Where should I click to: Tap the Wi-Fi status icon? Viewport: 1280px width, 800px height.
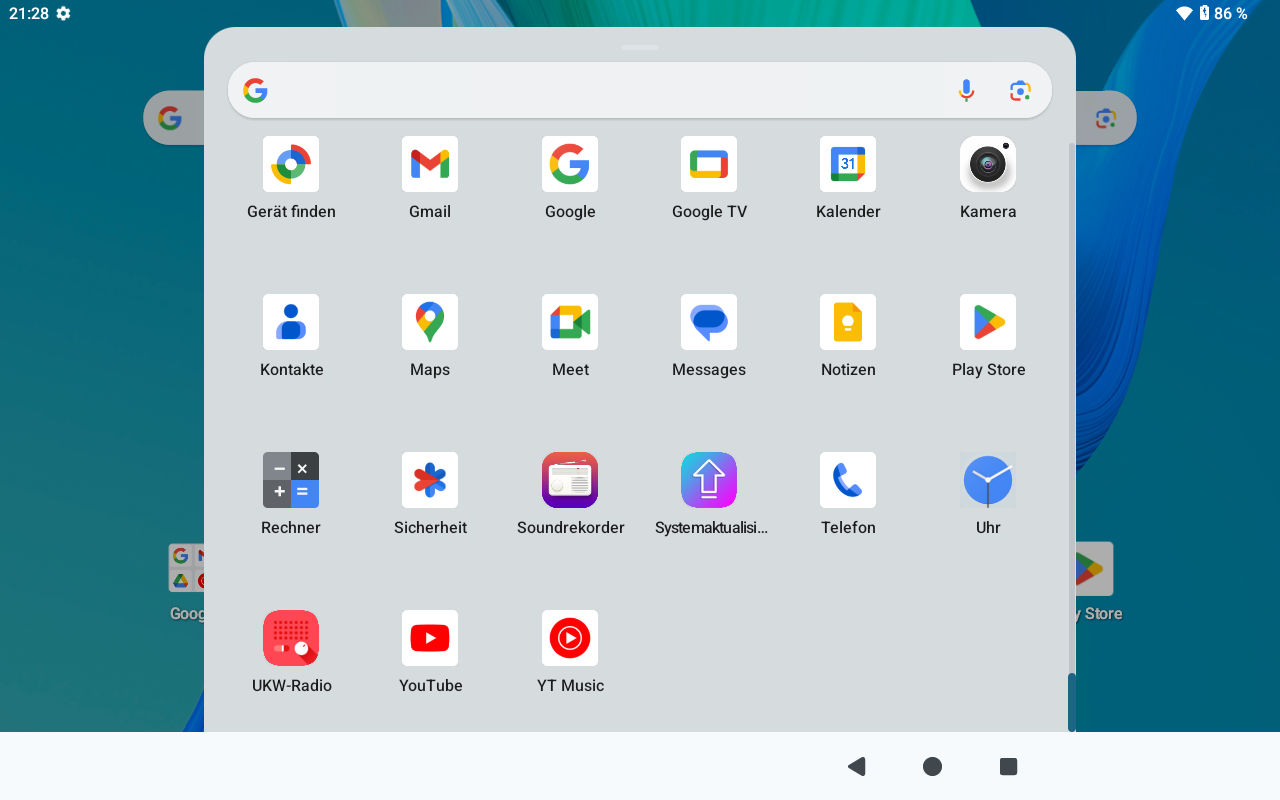(x=1184, y=13)
